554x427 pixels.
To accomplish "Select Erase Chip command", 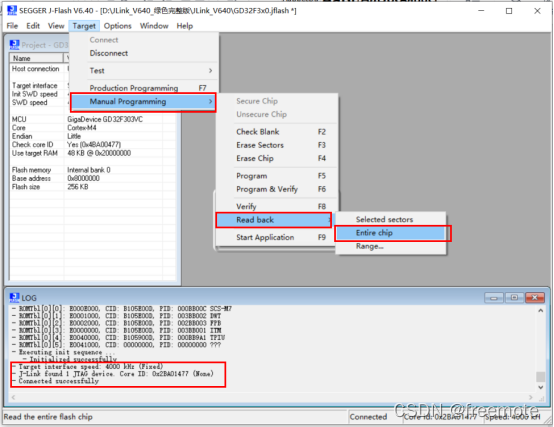I will [x=277, y=159].
